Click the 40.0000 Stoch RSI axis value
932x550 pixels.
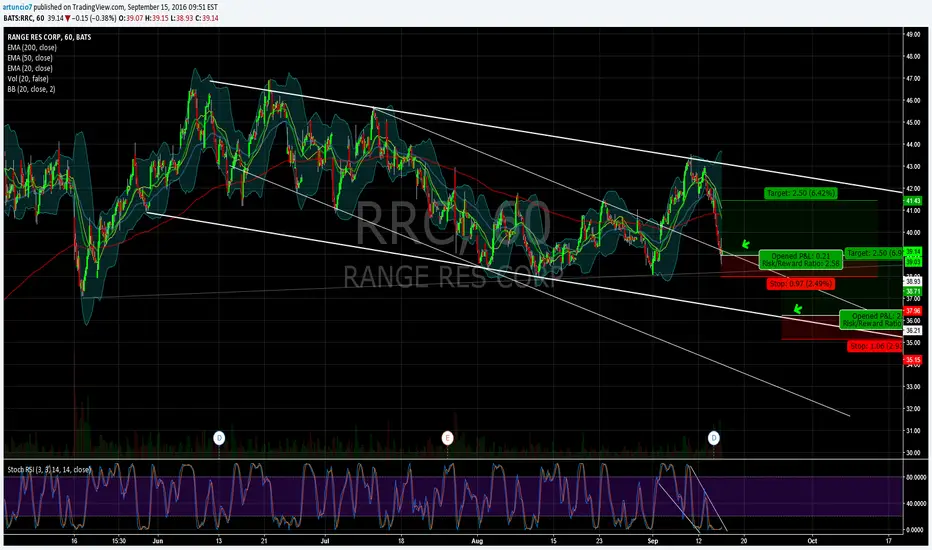pos(915,503)
